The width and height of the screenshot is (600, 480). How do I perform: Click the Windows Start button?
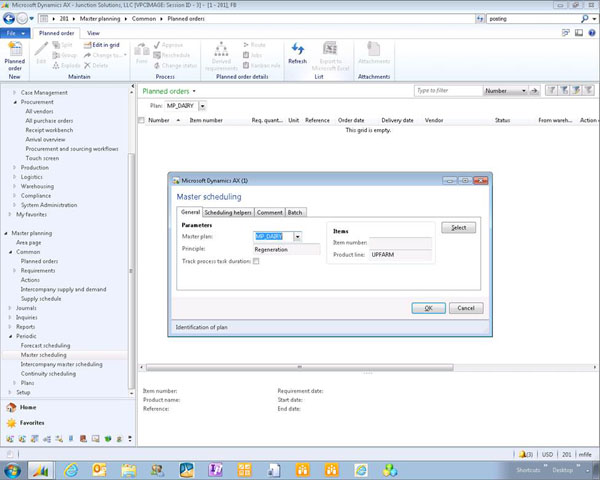pos(12,470)
